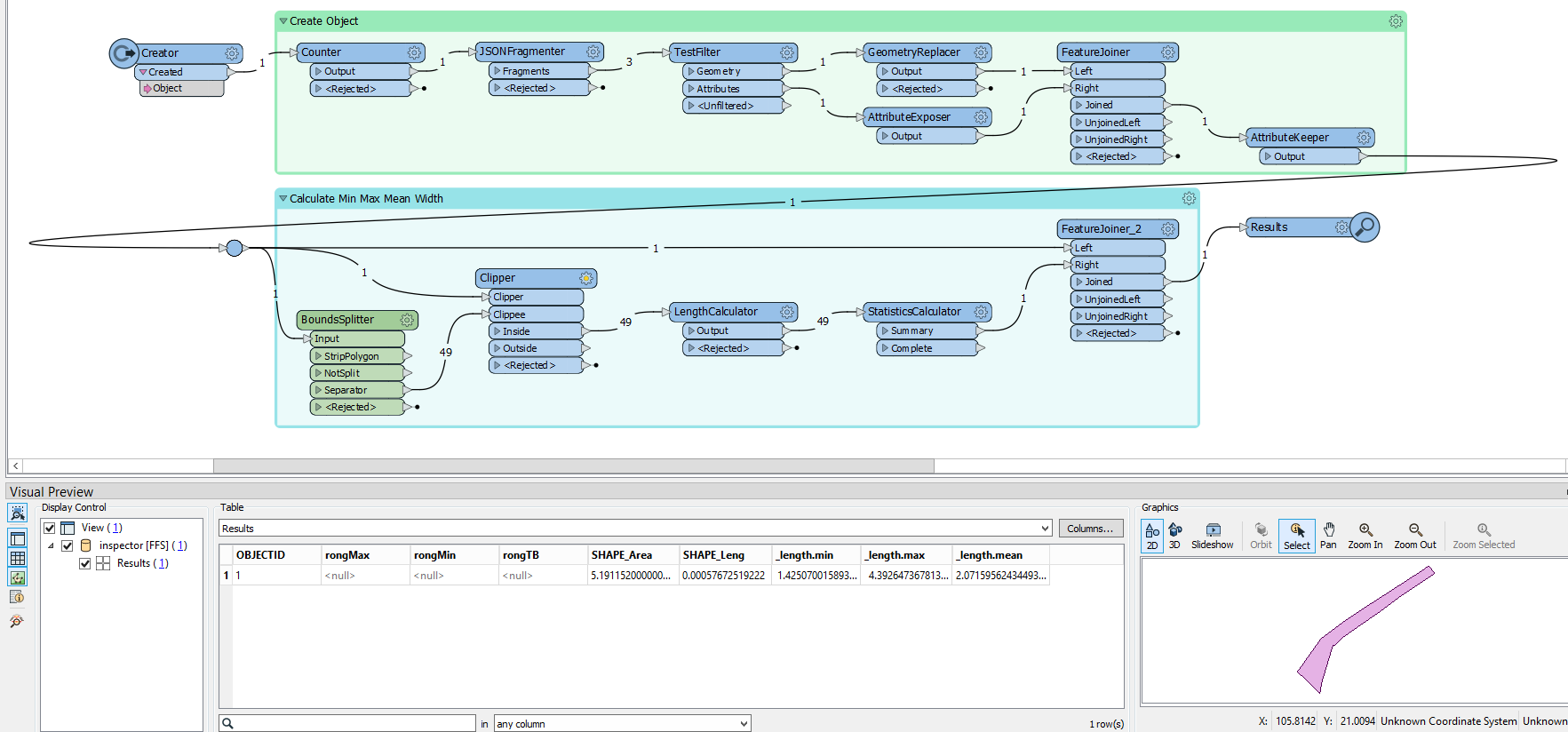The height and width of the screenshot is (732, 1568).
Task: Click FeatureJoiner_2 Joined output port
Action: pyautogui.click(x=1118, y=282)
